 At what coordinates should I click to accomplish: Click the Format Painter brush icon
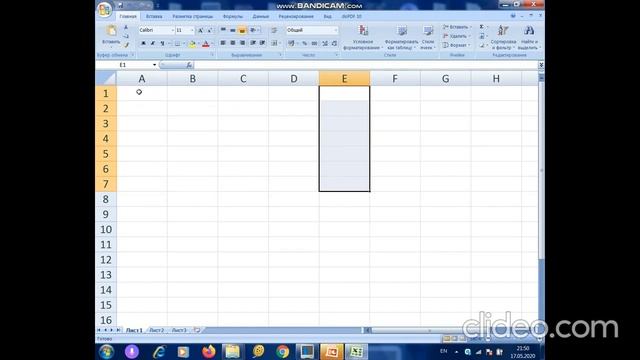tap(126, 44)
